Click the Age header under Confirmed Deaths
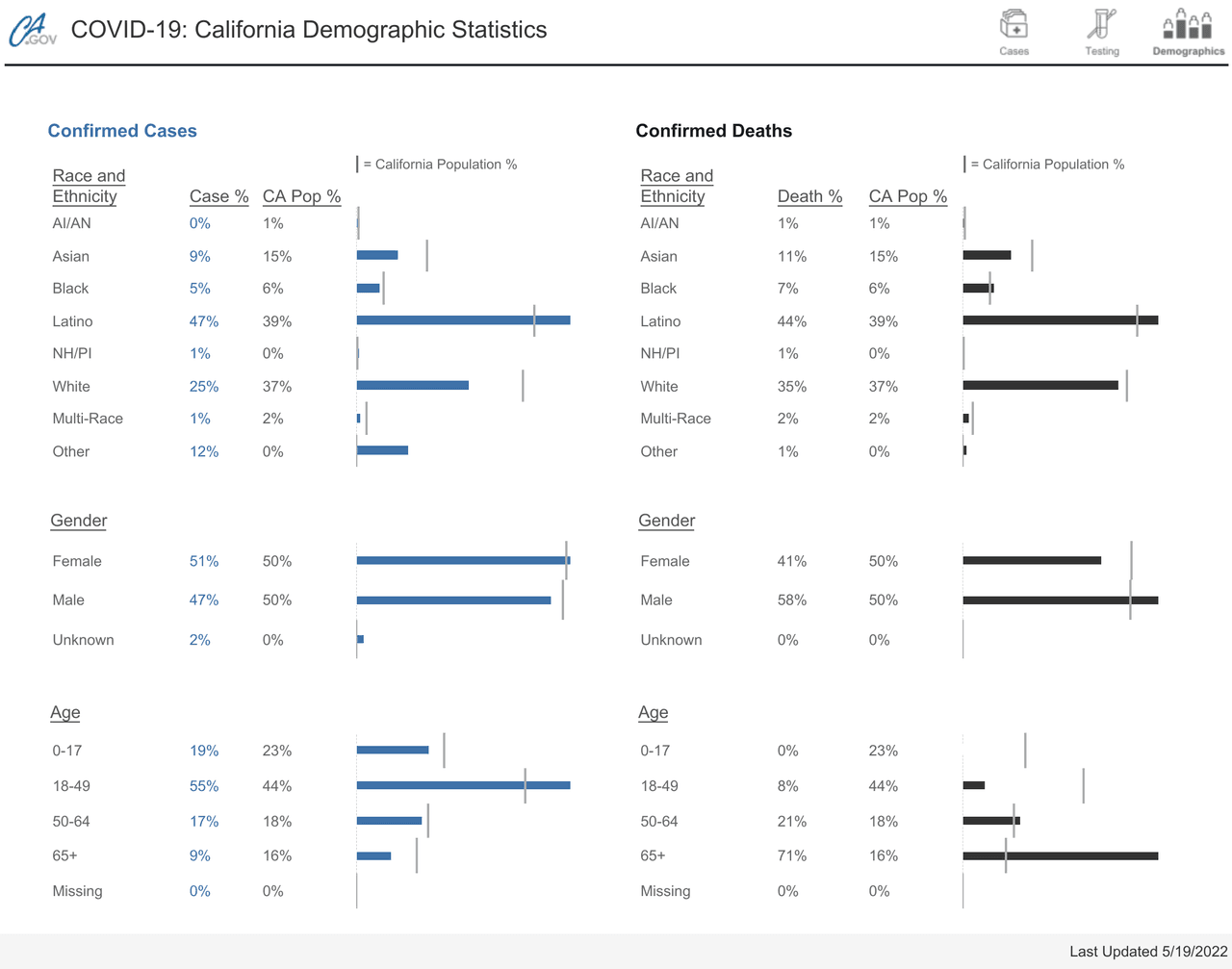The width and height of the screenshot is (1232, 969). (x=653, y=713)
